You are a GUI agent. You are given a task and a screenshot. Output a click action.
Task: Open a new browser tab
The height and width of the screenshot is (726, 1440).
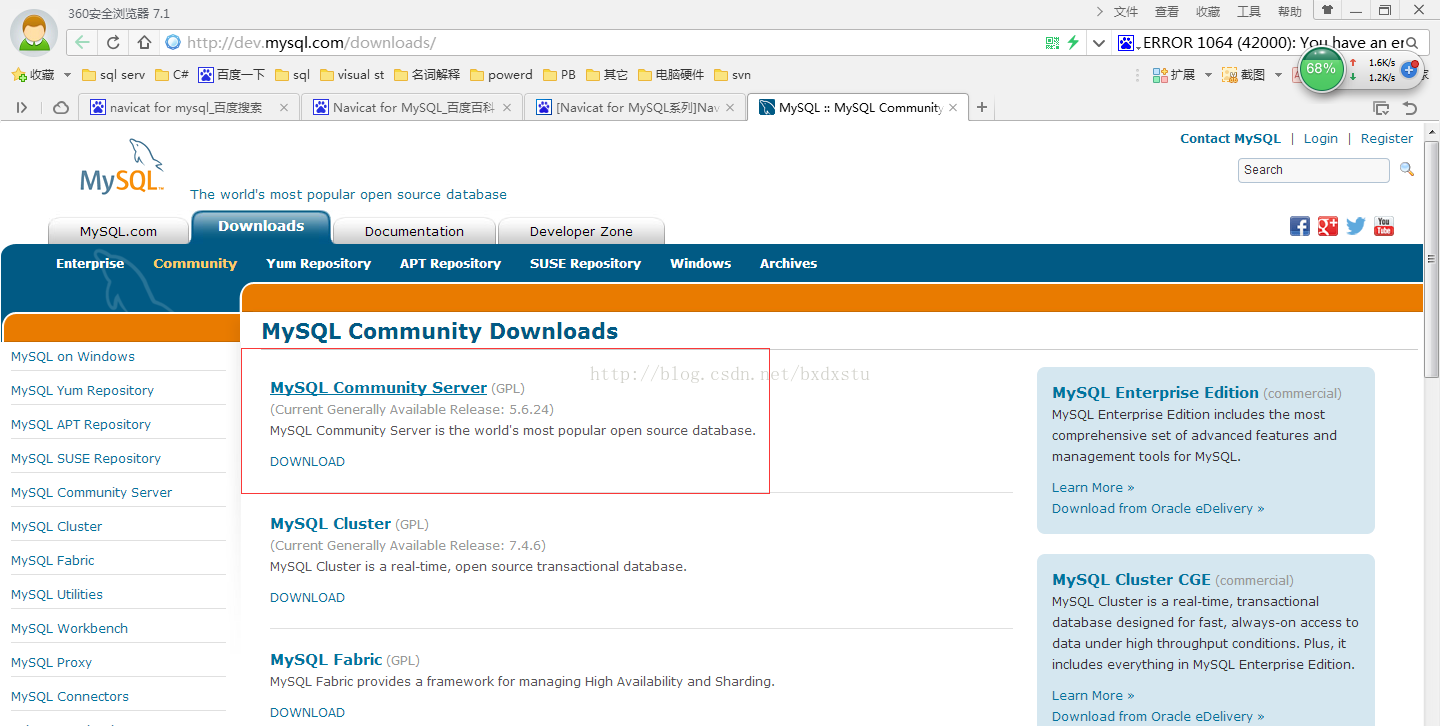(982, 107)
